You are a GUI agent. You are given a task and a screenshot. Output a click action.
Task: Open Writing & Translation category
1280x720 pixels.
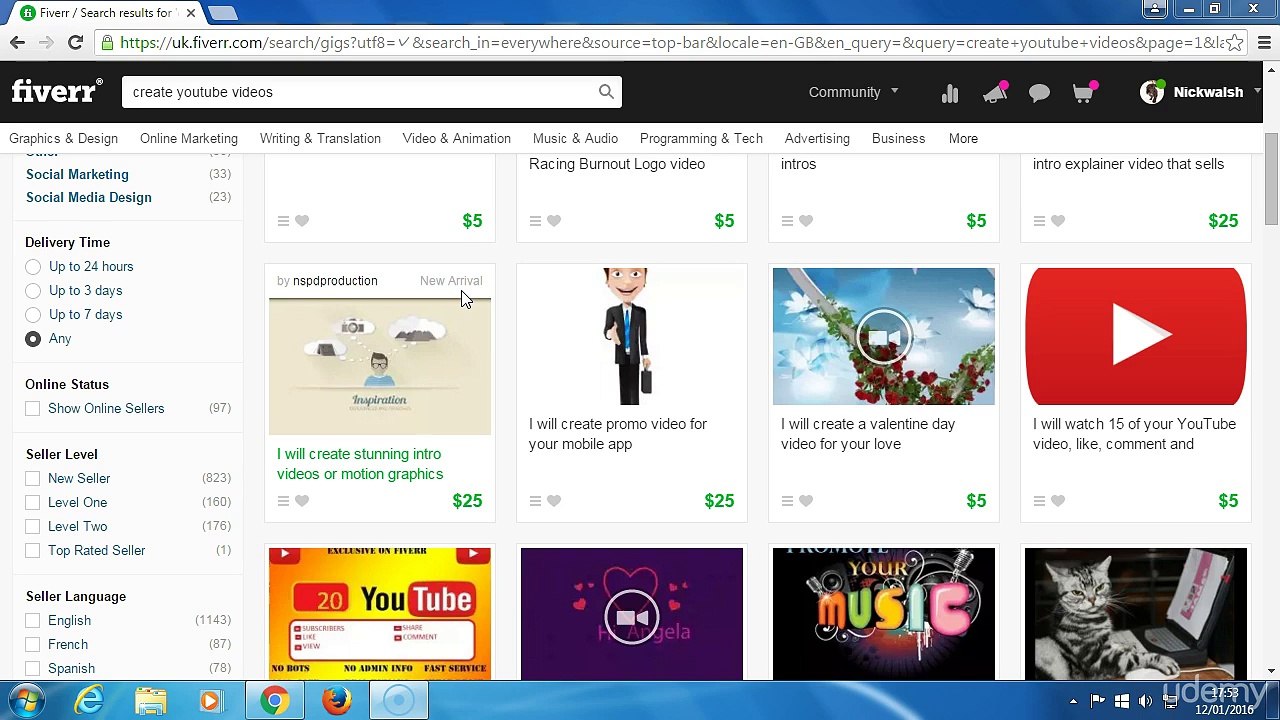(x=320, y=139)
